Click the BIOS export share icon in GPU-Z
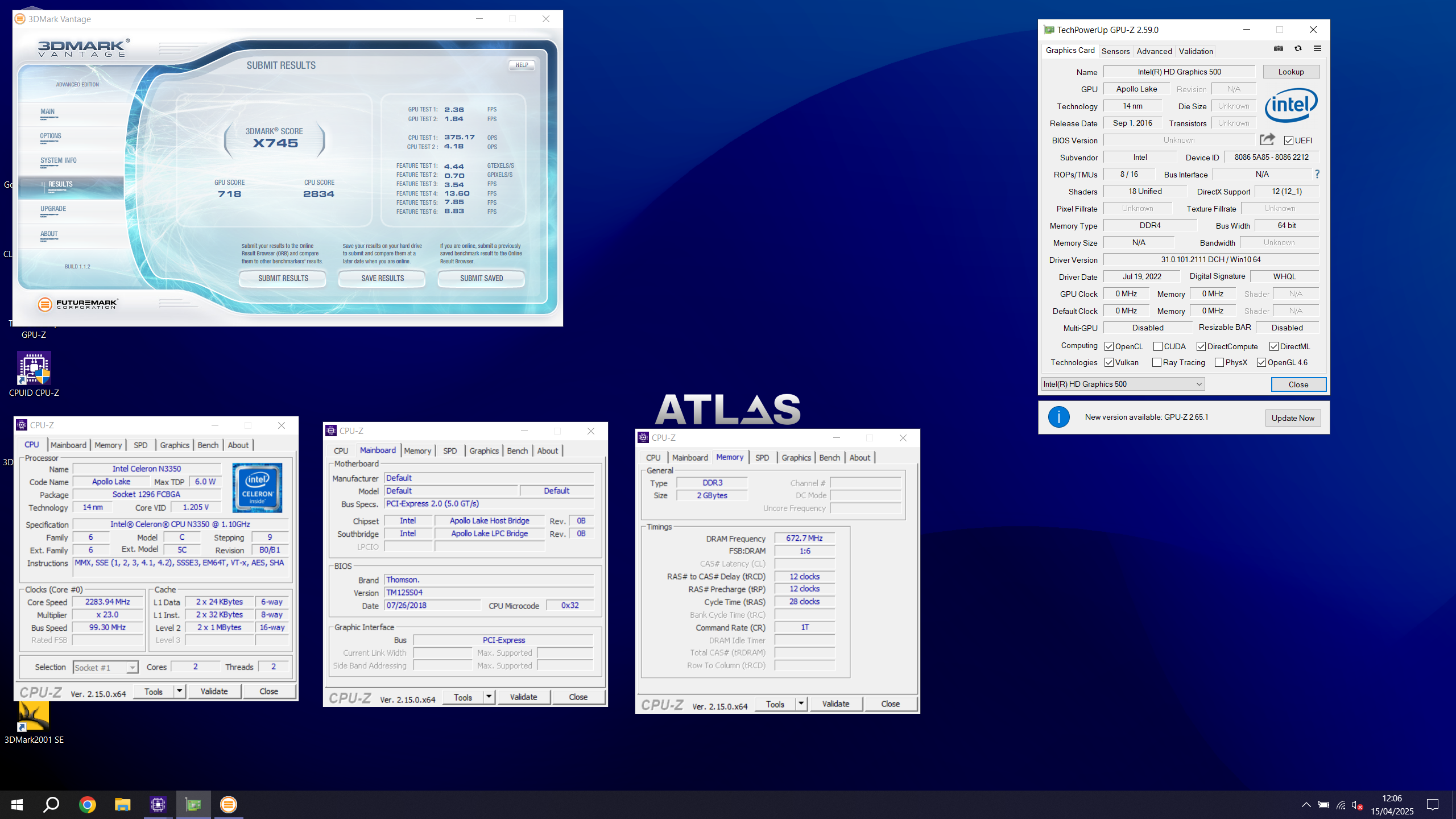The image size is (1456, 819). point(1267,139)
